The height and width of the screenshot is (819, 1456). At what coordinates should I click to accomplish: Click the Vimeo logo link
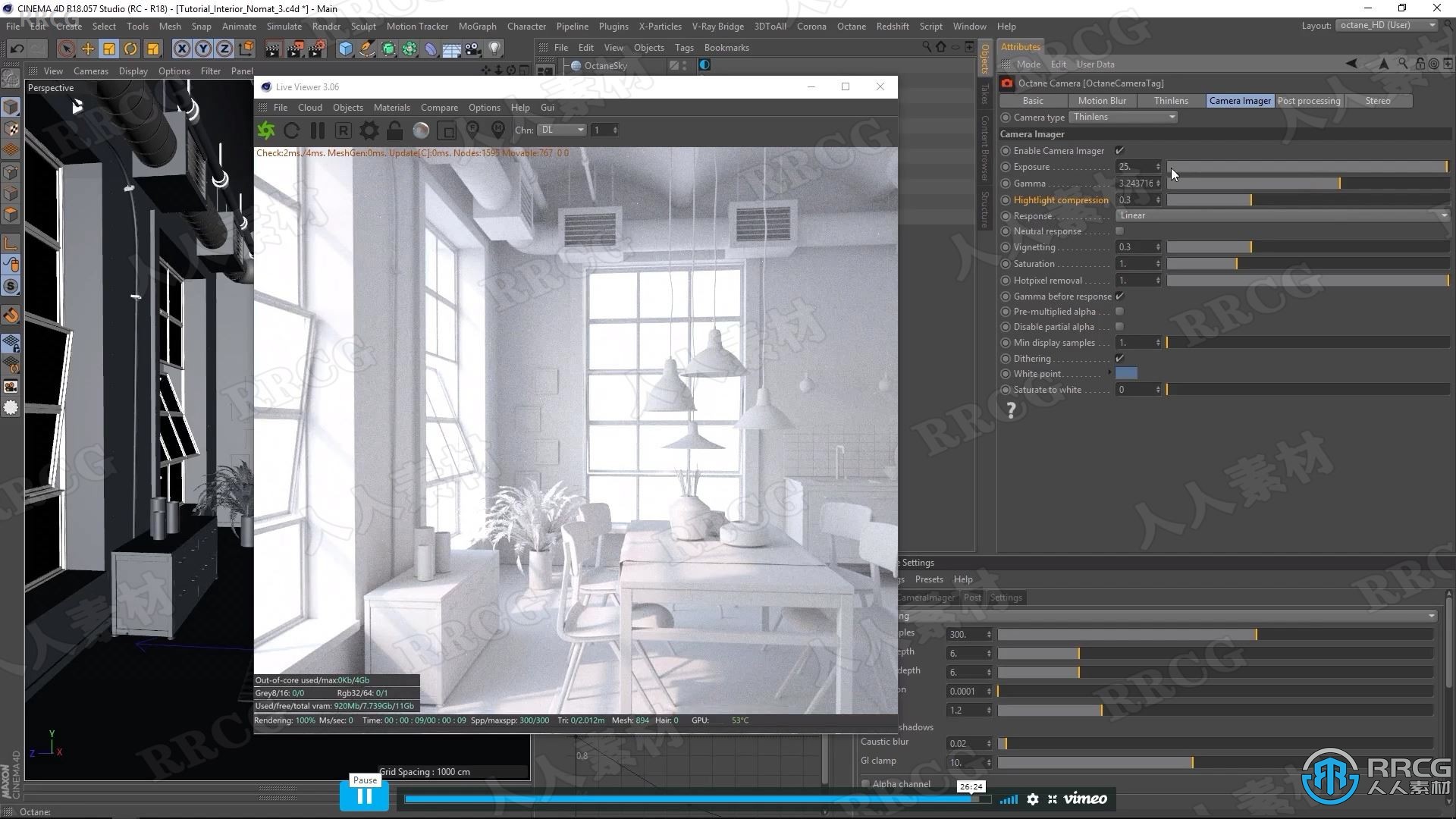click(x=1085, y=799)
